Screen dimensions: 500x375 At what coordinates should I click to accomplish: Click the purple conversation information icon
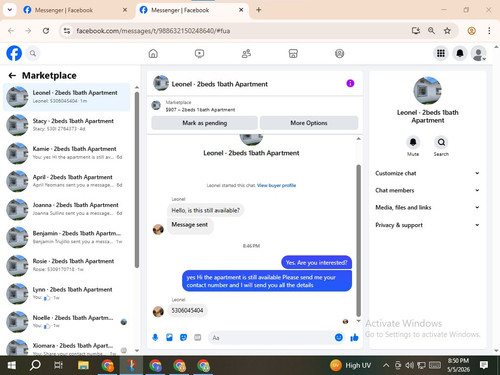click(x=350, y=83)
